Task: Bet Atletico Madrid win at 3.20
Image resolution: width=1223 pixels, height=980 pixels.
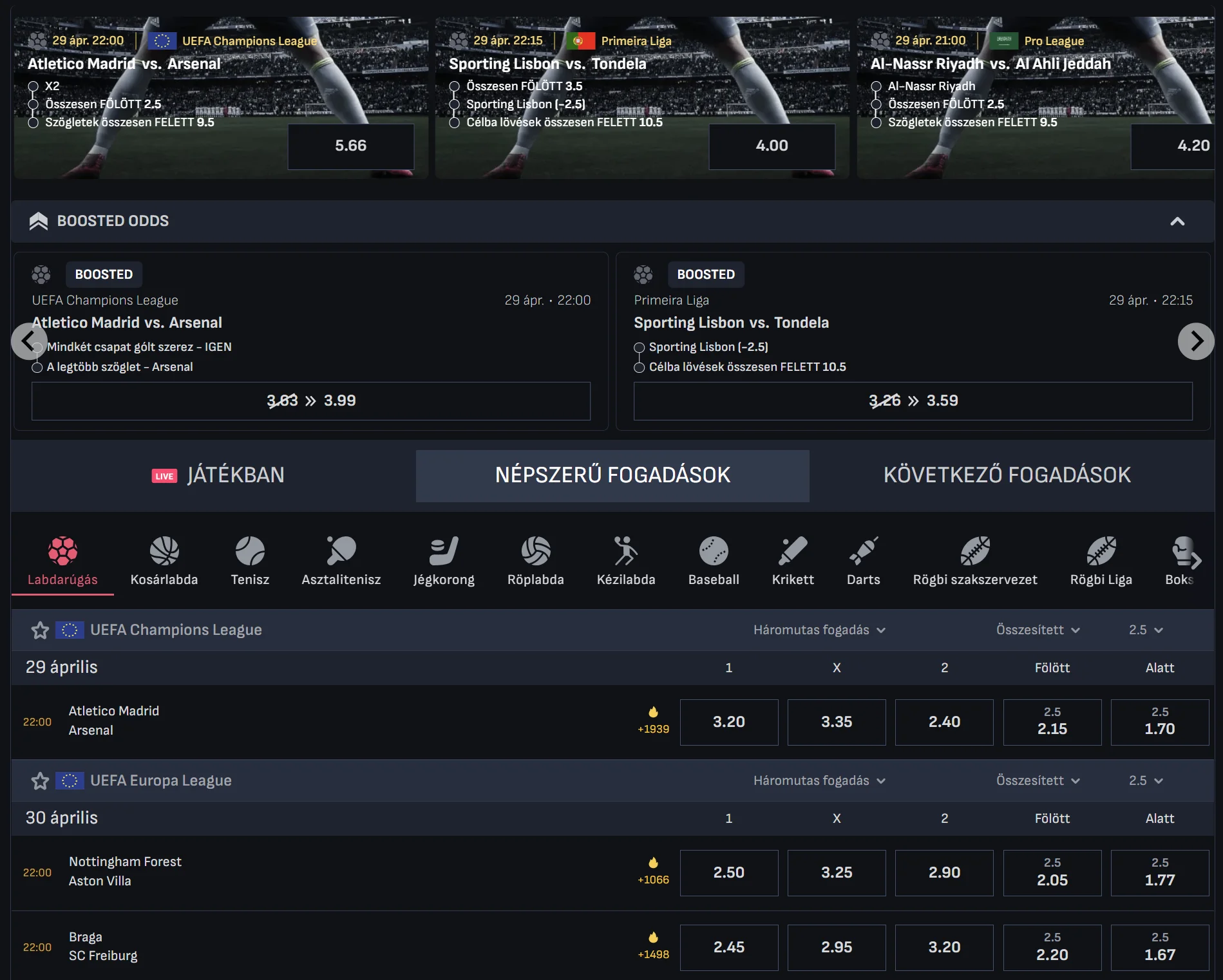Action: [x=729, y=722]
